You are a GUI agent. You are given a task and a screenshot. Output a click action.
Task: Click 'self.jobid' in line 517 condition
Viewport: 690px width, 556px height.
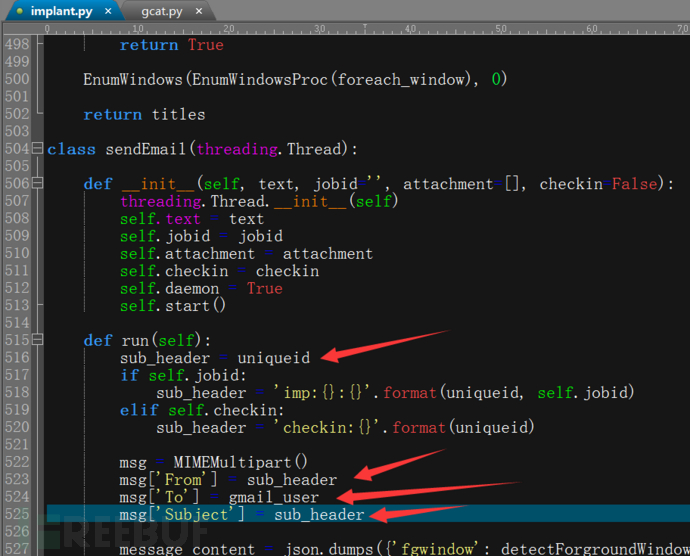(195, 375)
